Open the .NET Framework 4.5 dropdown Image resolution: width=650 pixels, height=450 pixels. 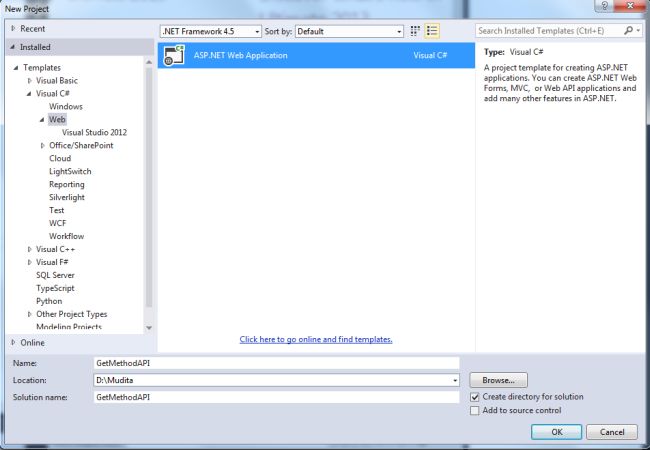tap(211, 31)
